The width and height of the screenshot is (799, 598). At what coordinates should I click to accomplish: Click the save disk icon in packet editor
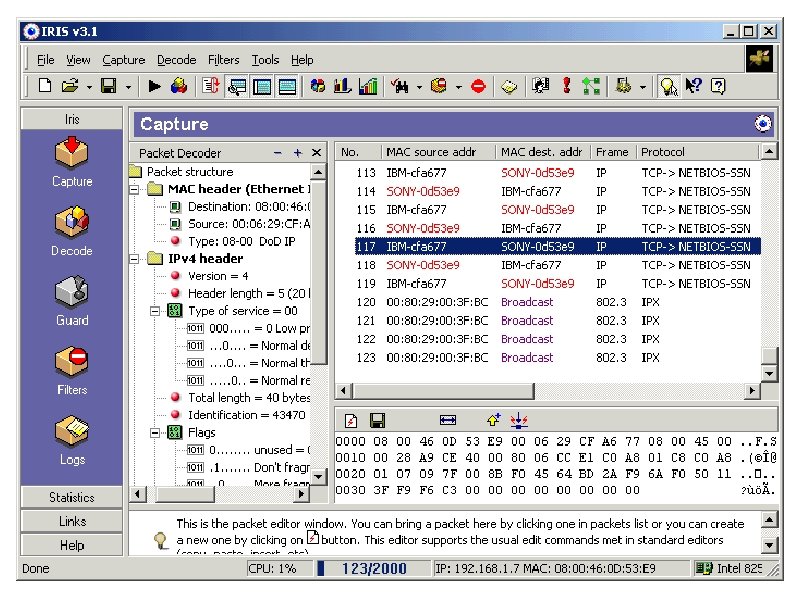(377, 421)
